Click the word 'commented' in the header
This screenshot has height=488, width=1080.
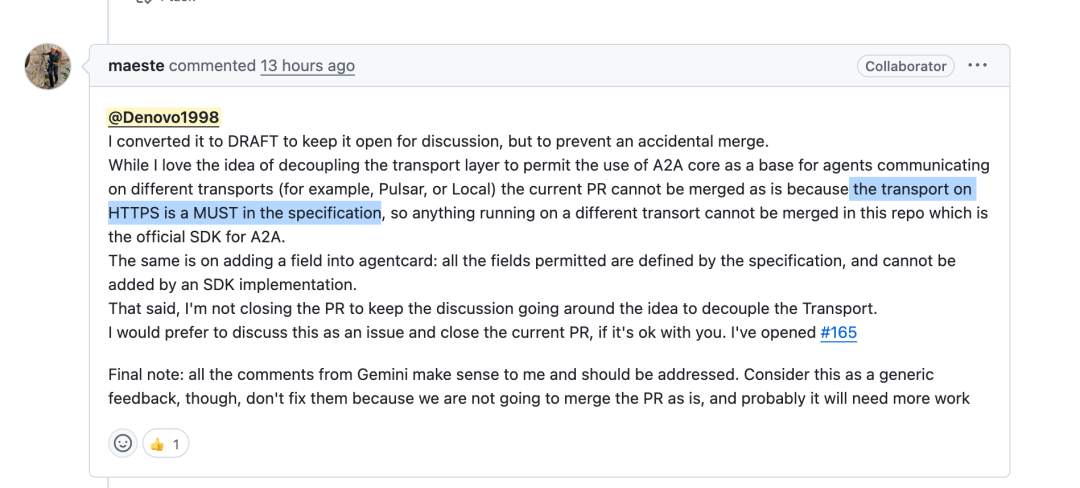212,66
